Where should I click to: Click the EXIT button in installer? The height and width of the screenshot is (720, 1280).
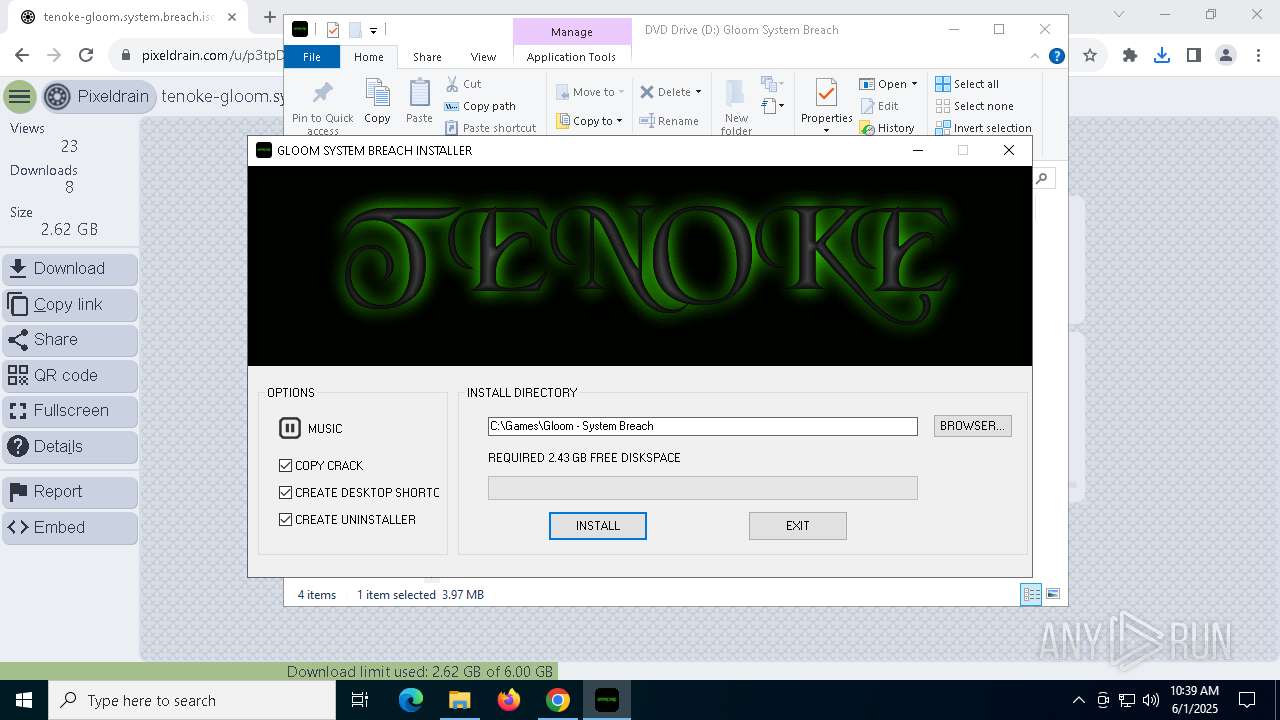(x=797, y=526)
